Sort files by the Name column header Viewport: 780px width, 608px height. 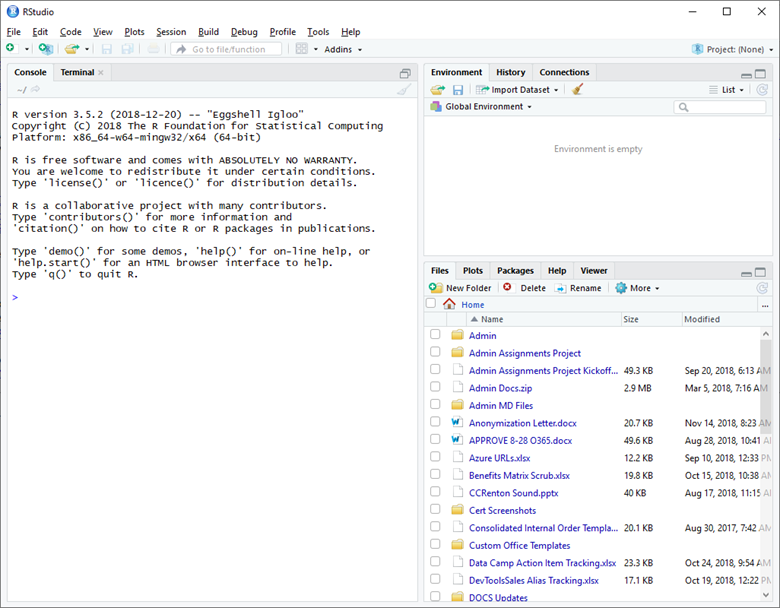(544, 319)
